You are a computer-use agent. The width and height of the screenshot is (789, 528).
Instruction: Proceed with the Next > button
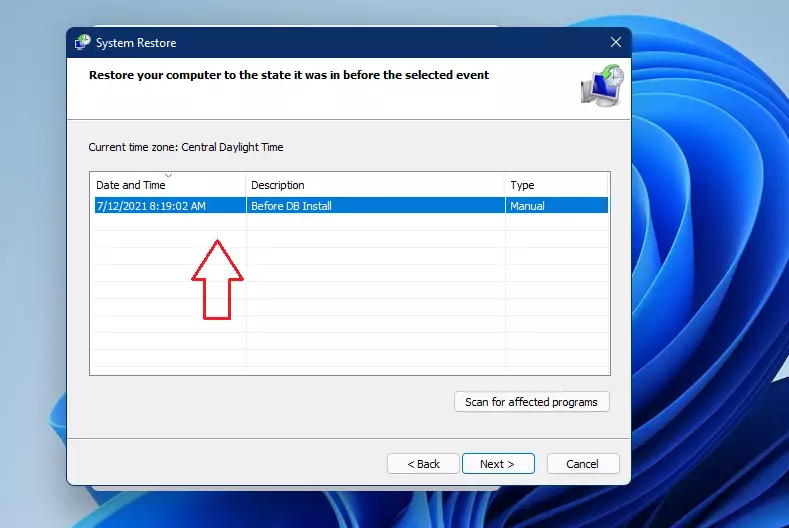coord(498,464)
